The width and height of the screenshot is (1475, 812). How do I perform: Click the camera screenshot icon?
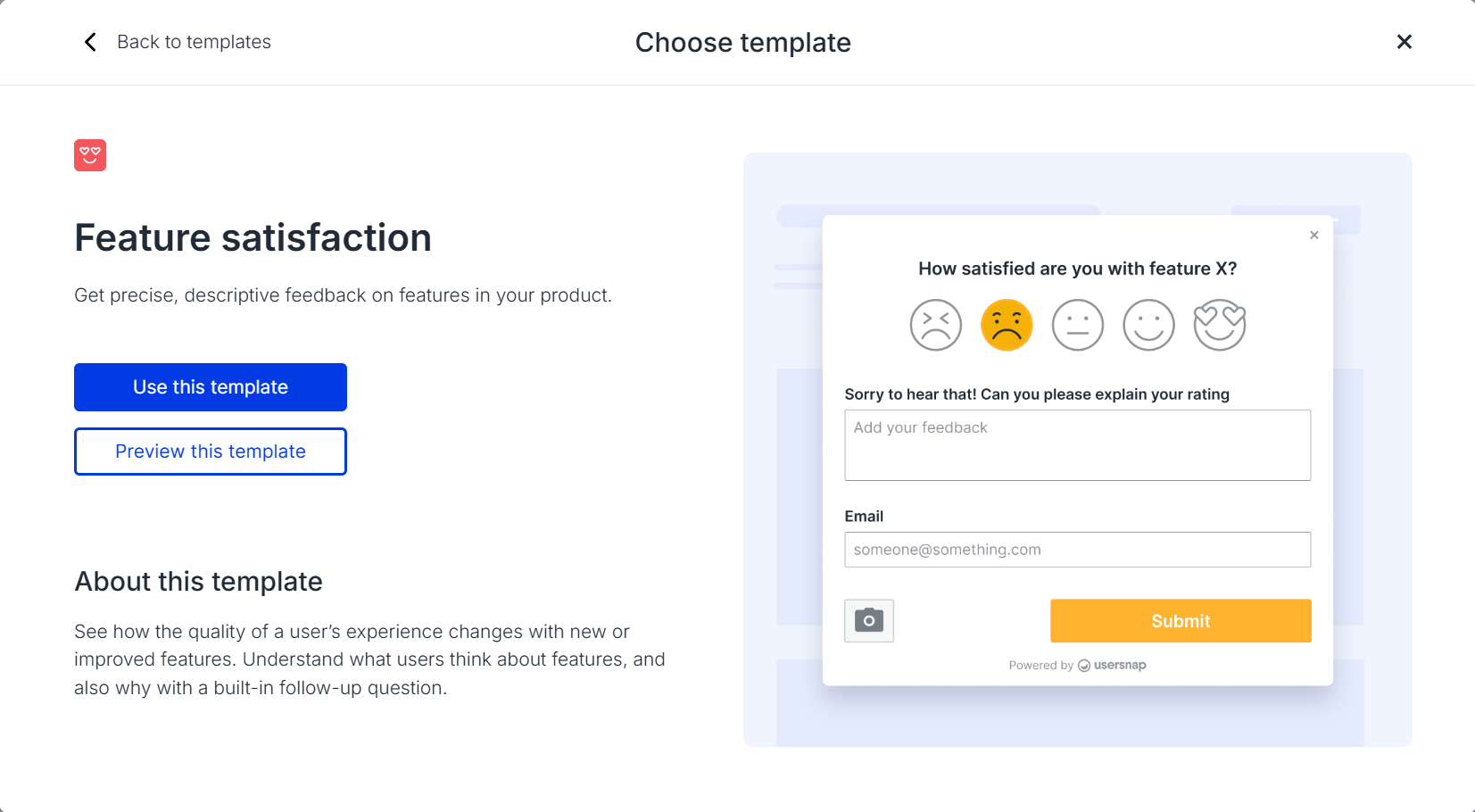869,620
